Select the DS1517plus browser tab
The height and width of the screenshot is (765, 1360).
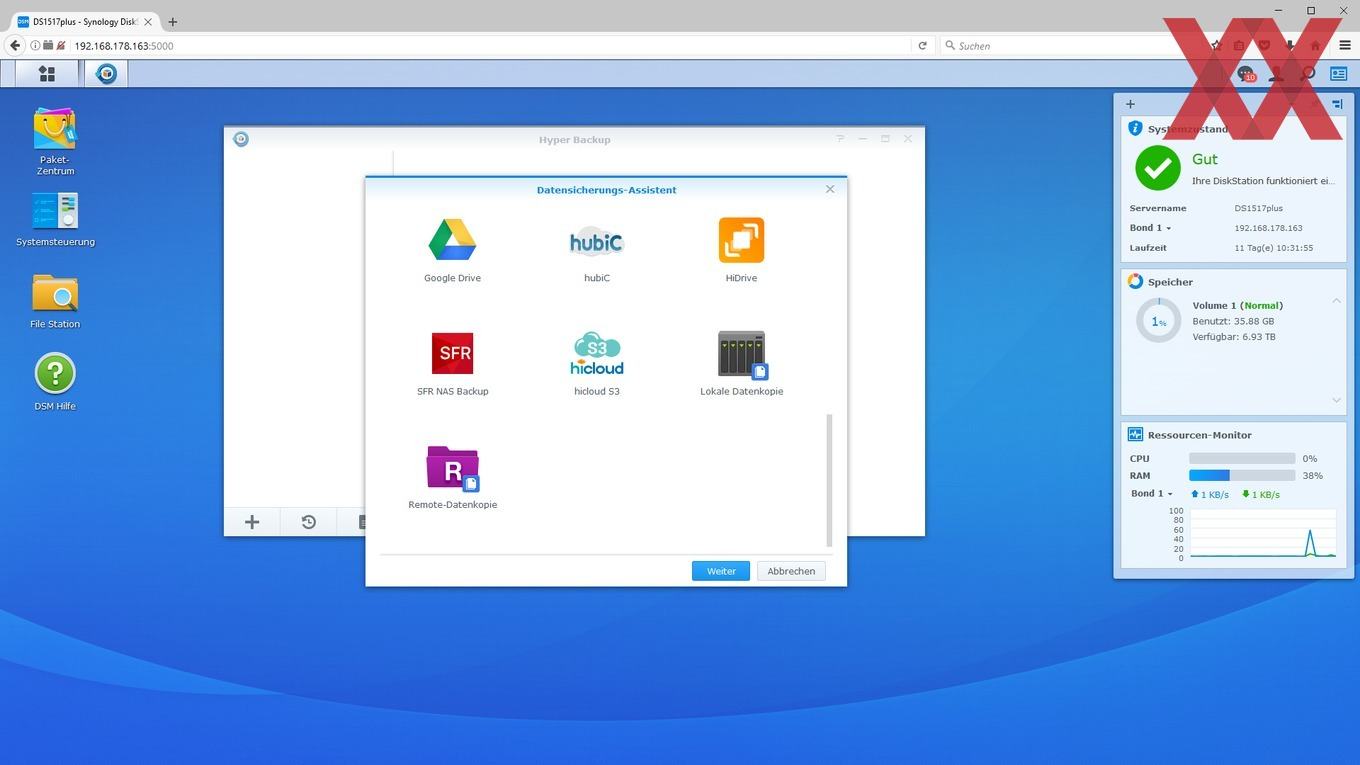(84, 21)
